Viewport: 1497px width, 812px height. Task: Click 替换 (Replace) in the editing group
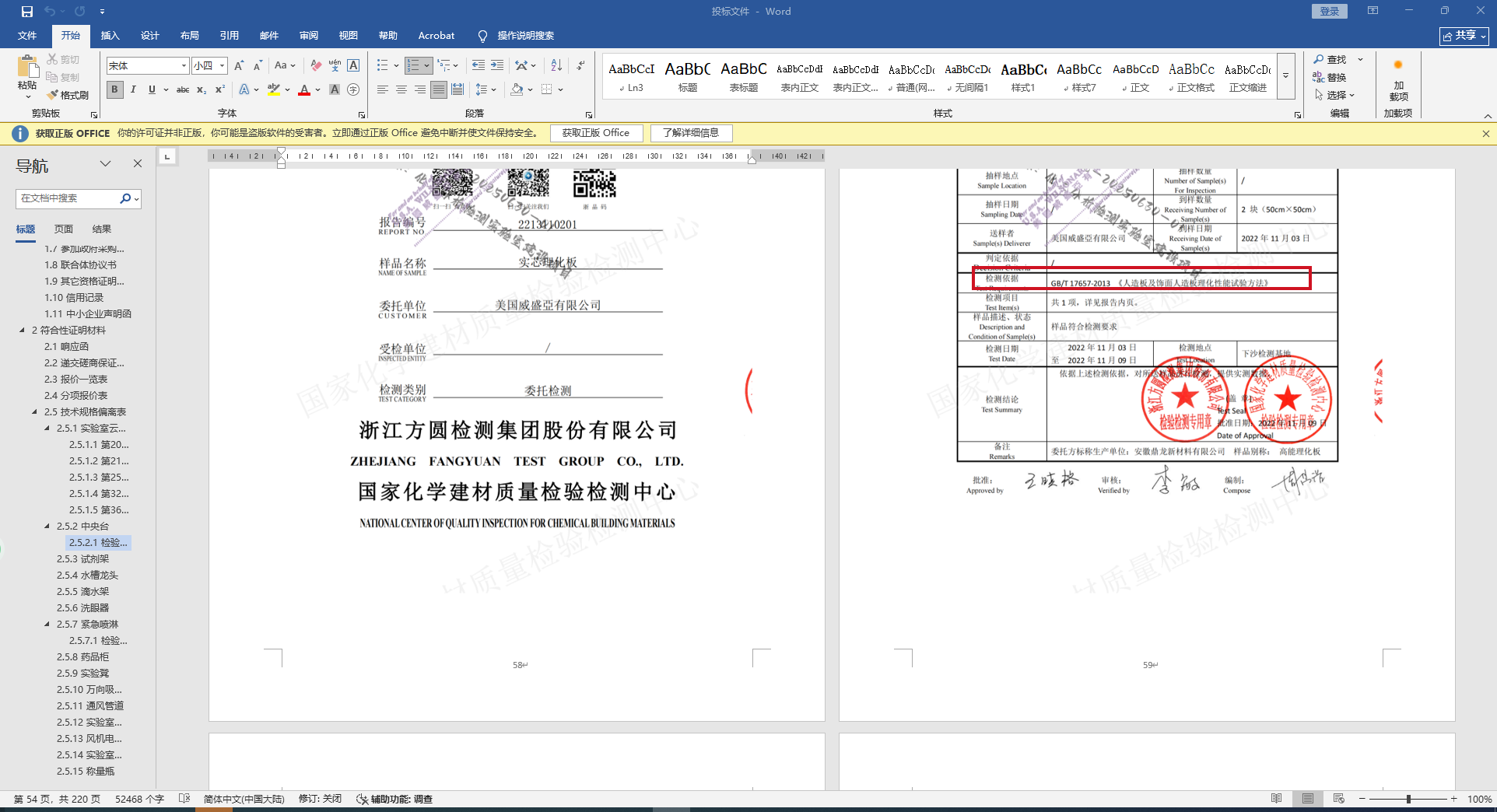1330,77
